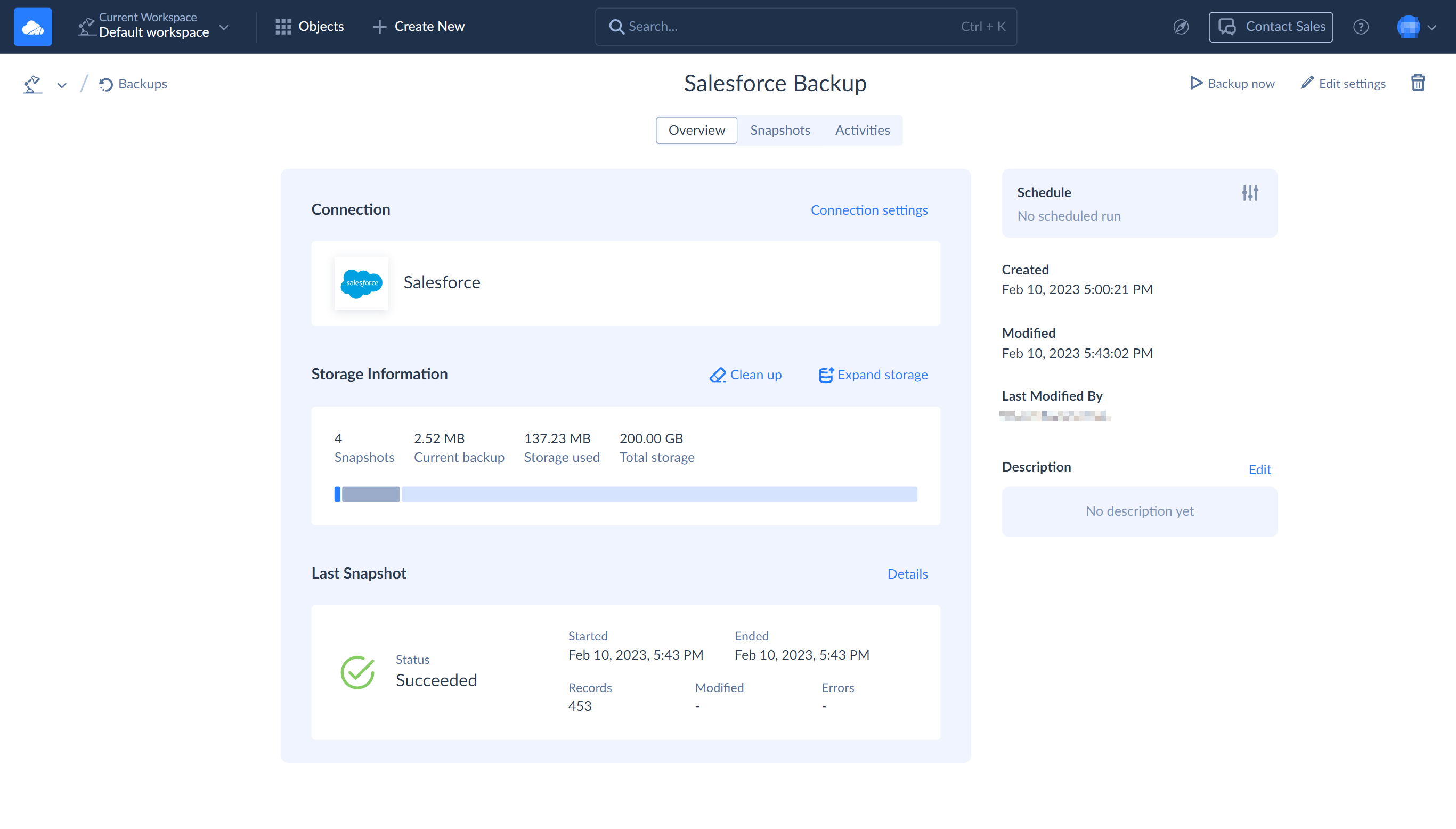1456x829 pixels.
Task: Click the No scheduled run text
Action: click(1068, 216)
